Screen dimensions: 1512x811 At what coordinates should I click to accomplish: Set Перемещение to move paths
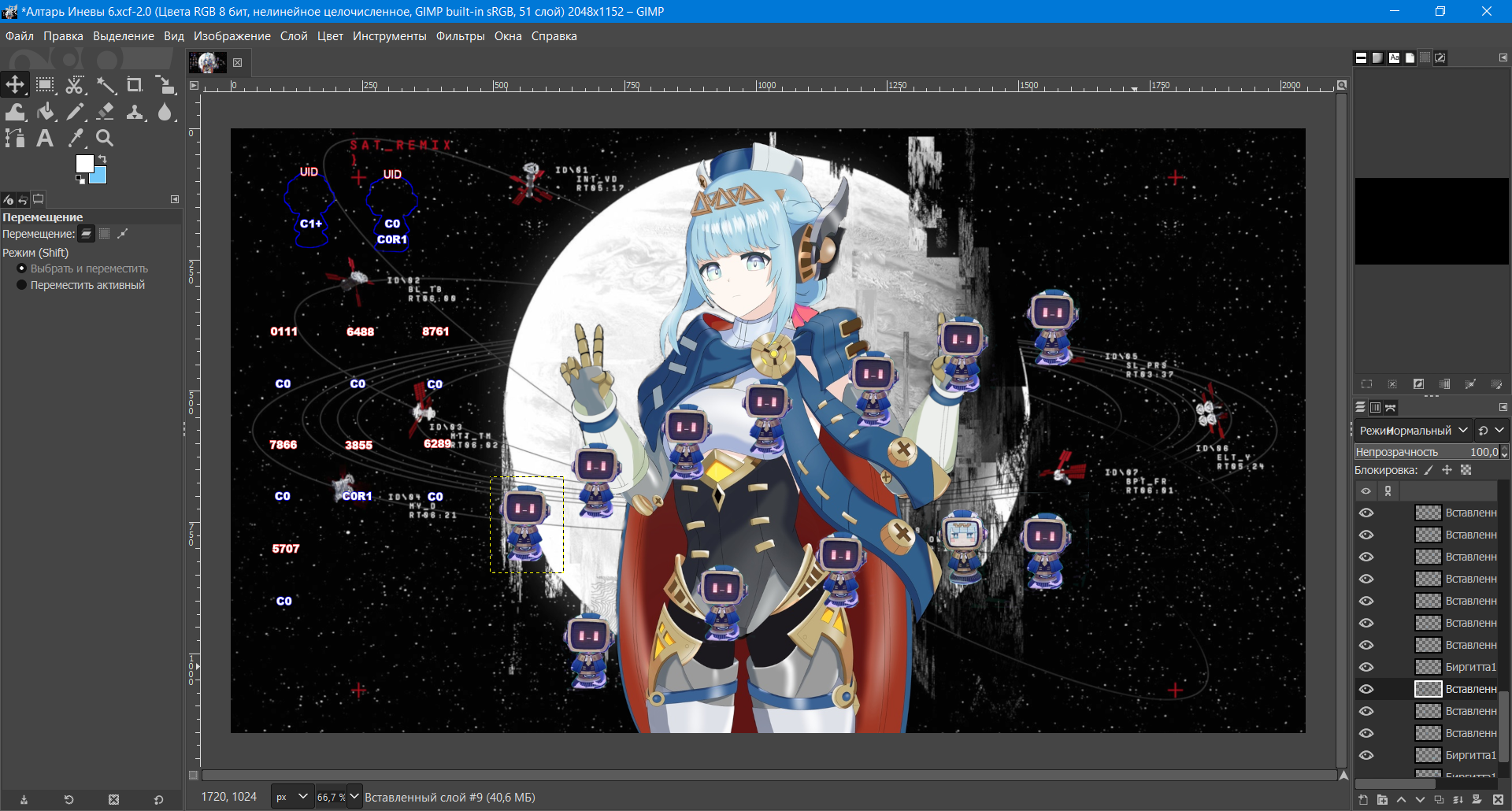122,234
